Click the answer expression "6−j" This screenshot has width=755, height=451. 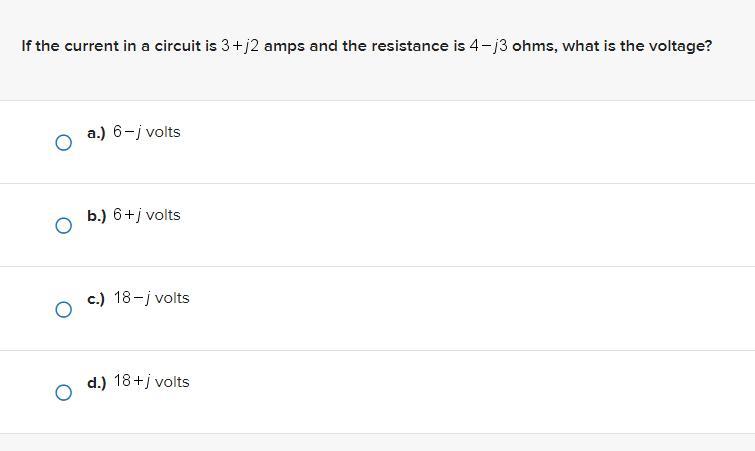127,132
